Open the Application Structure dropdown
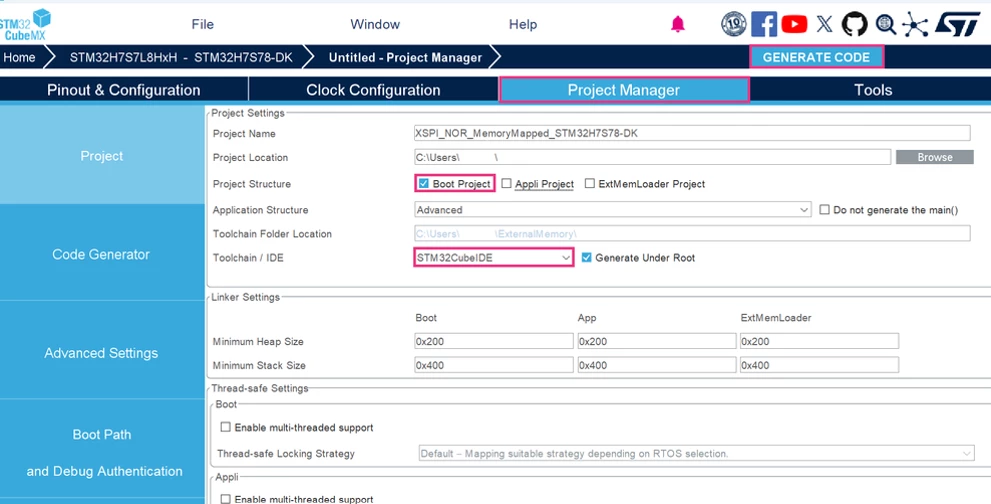Screen dimensions: 991x504 tap(612, 209)
